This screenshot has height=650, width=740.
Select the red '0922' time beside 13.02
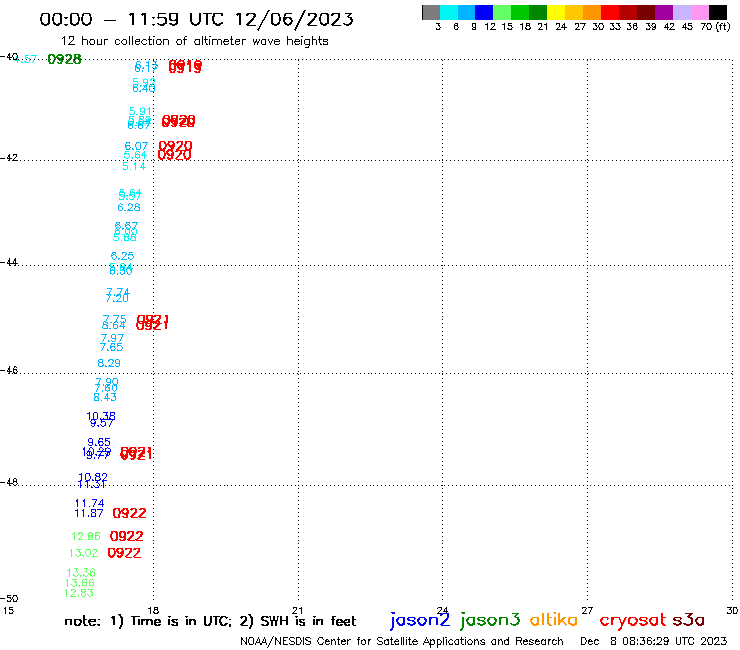pos(124,553)
